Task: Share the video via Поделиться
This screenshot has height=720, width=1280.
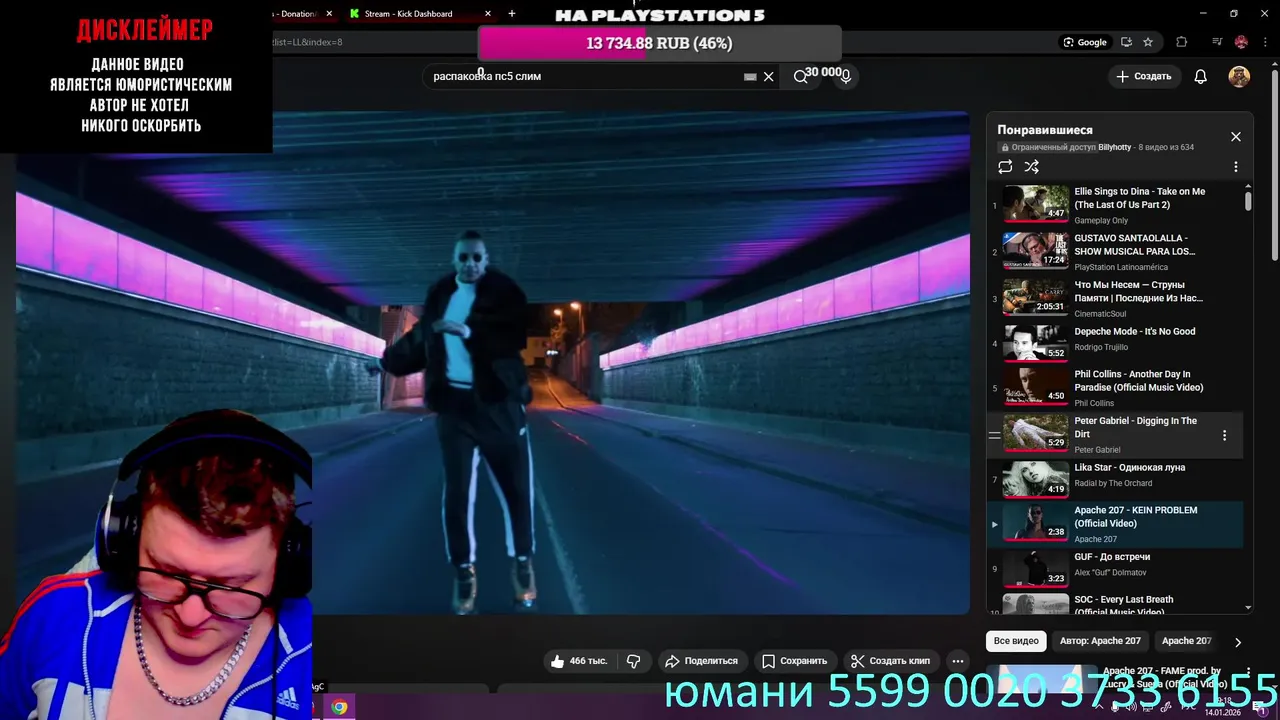Action: point(702,661)
